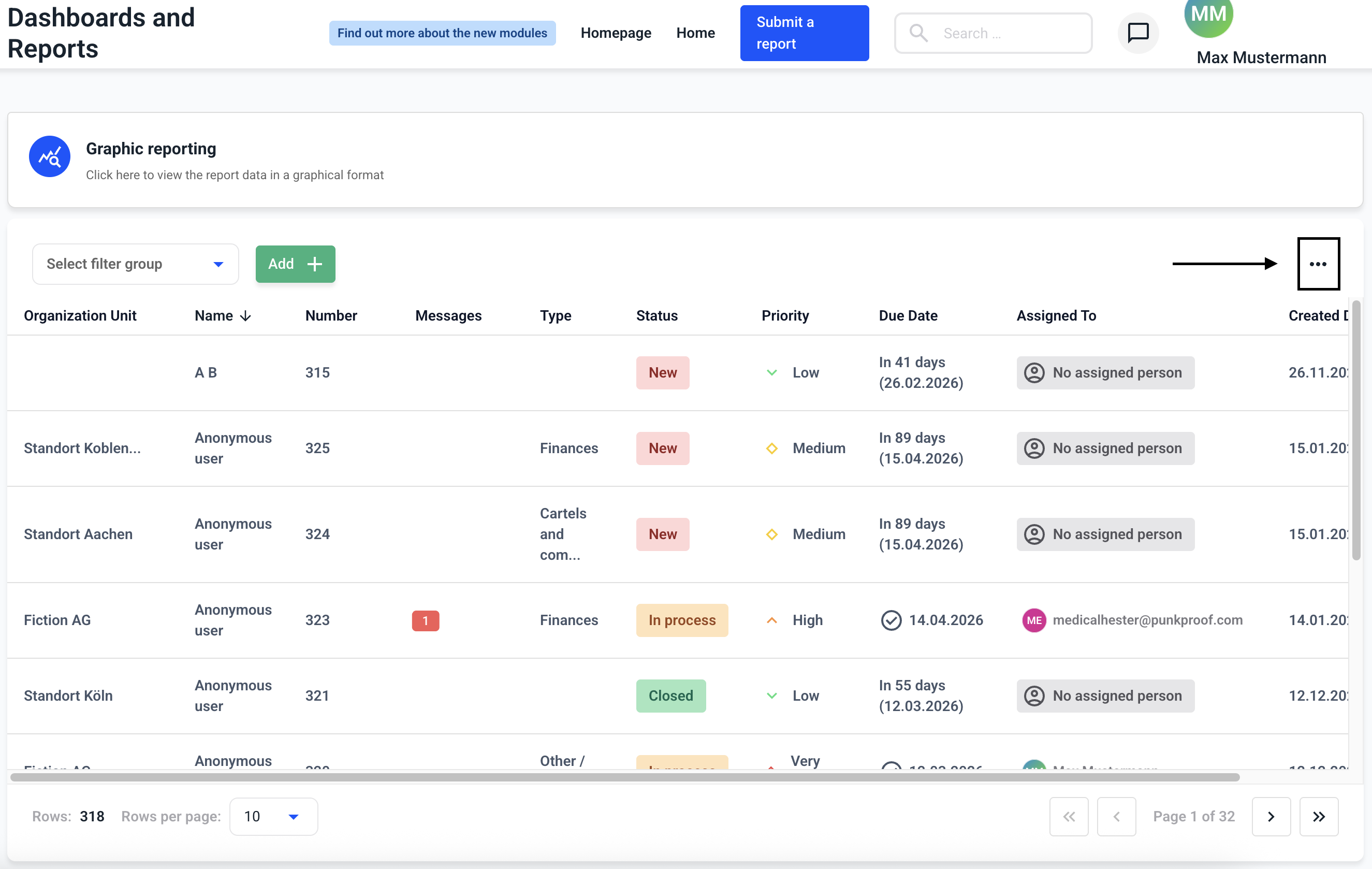Jump to last page double arrow
This screenshot has height=869, width=1372.
tap(1319, 817)
